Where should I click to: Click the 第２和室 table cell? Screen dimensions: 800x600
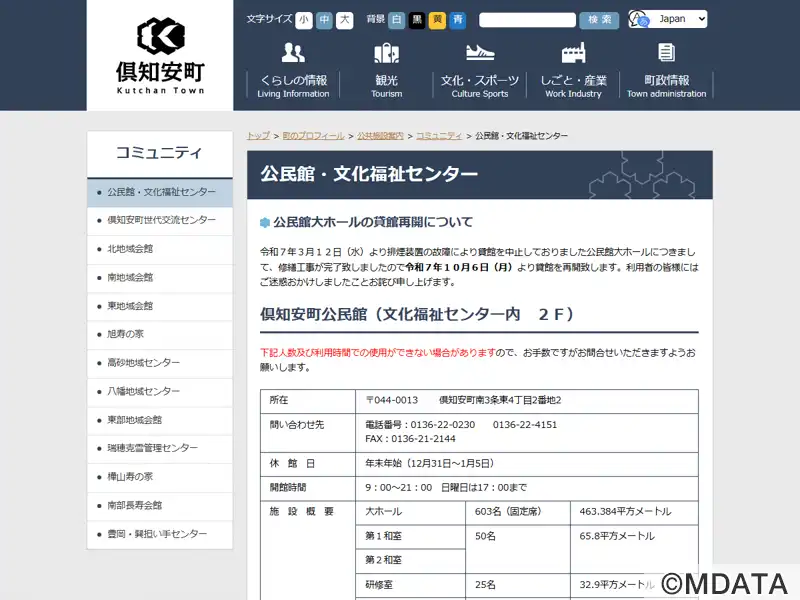(410, 561)
